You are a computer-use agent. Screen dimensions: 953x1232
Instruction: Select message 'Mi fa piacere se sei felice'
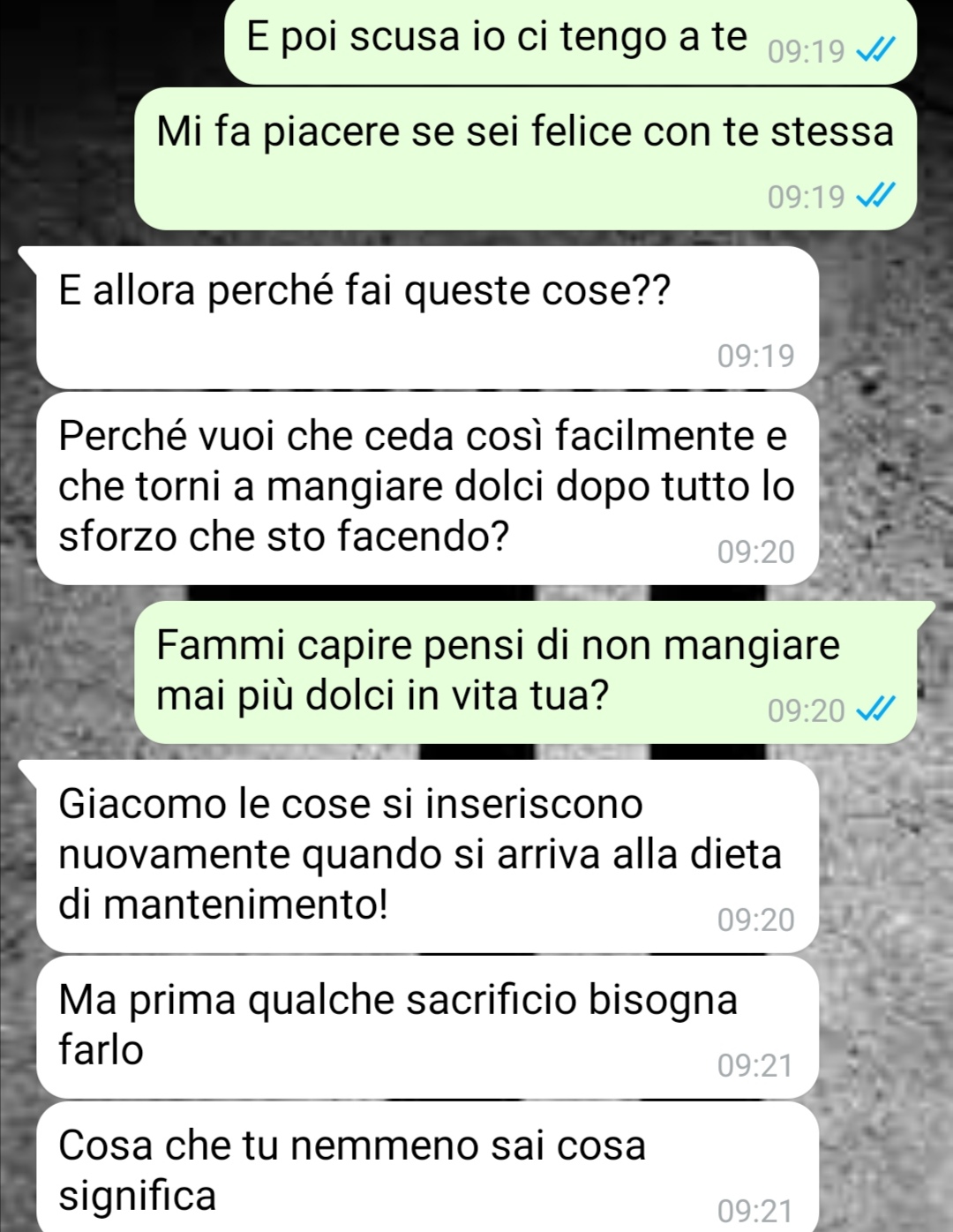(525, 159)
